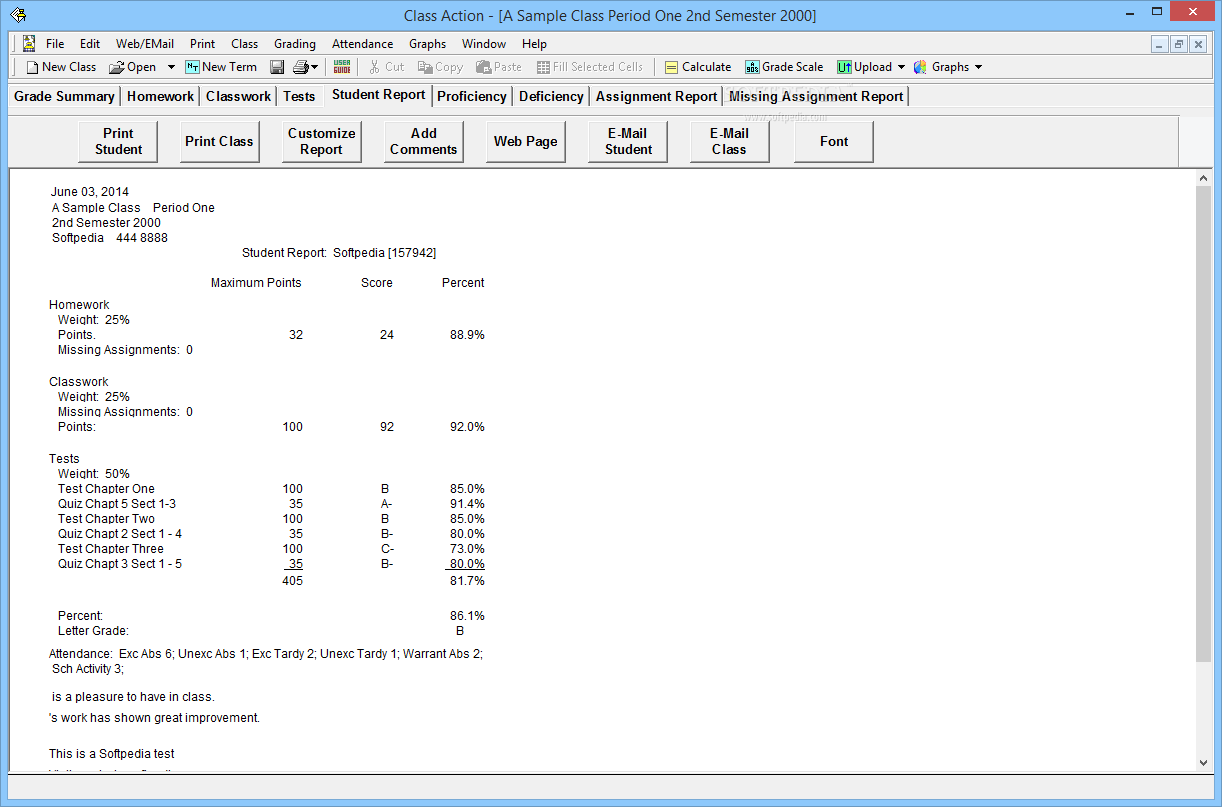Click 'This is a Softpedia test' text
This screenshot has height=807, width=1222.
[x=112, y=753]
